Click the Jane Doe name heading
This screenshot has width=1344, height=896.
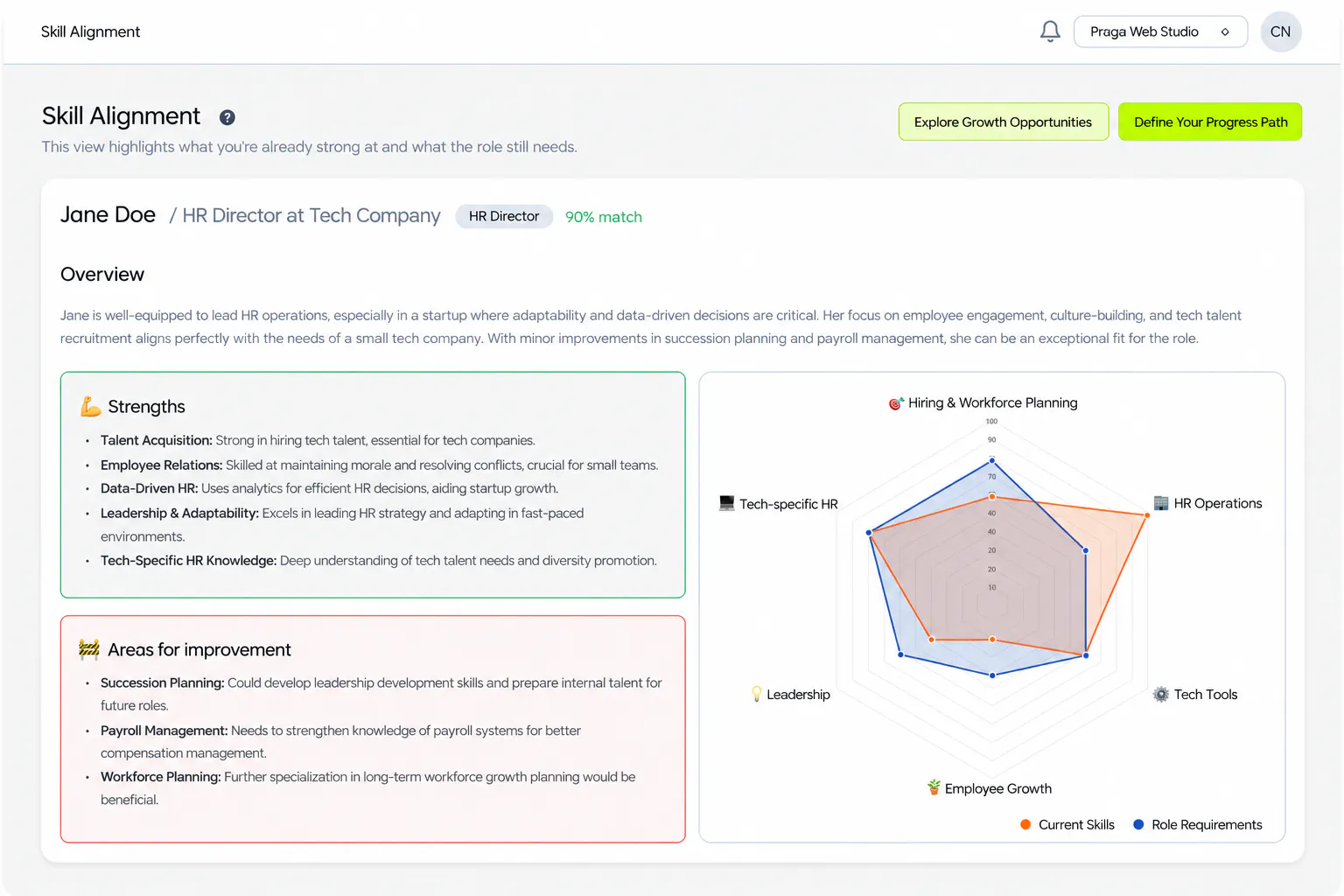(108, 214)
